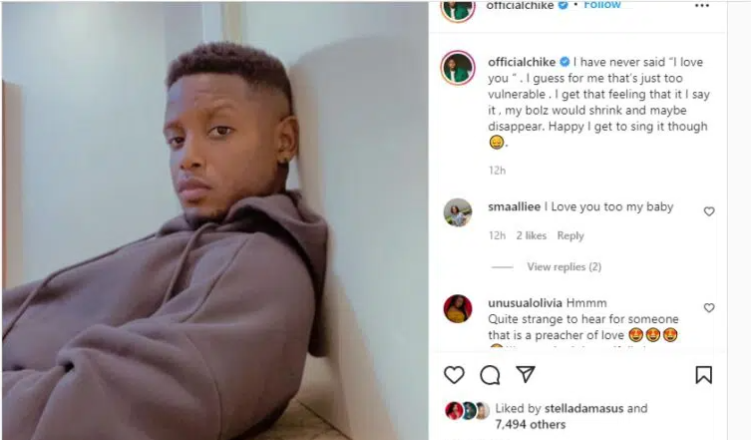Save post with bookmark icon
The height and width of the screenshot is (440, 751).
(703, 375)
